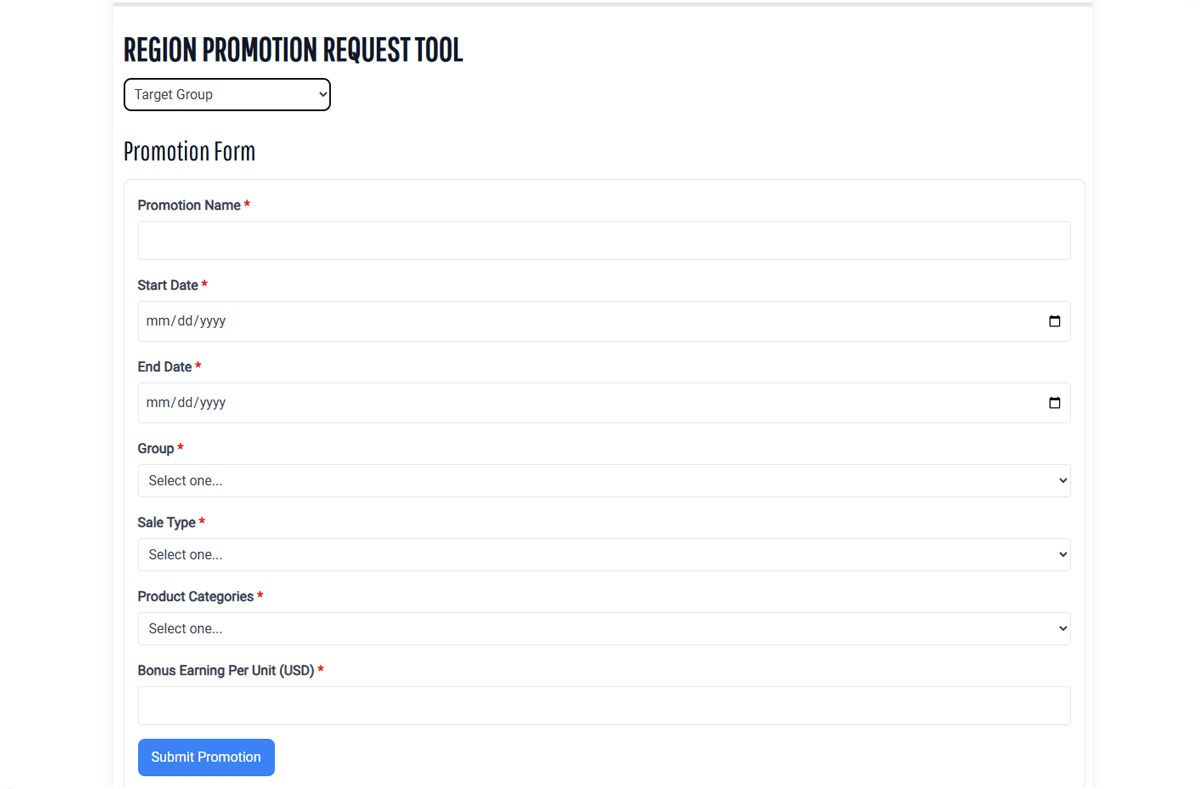Viewport: 1200px width, 789px height.
Task: Focus the Promotion Name text field
Action: tap(603, 241)
